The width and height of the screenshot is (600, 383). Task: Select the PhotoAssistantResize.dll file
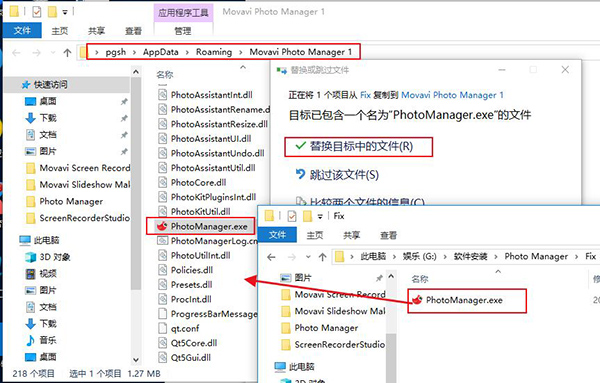point(219,124)
